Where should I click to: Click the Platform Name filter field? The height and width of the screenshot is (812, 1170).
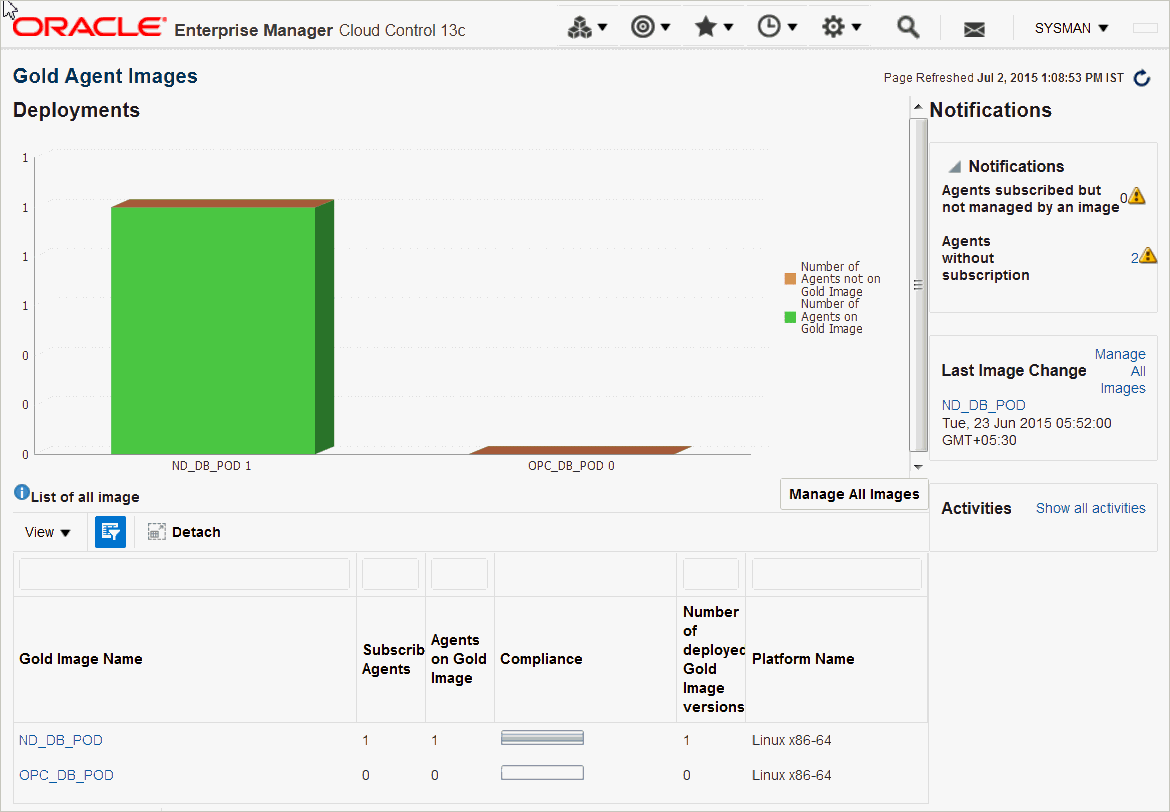point(836,575)
